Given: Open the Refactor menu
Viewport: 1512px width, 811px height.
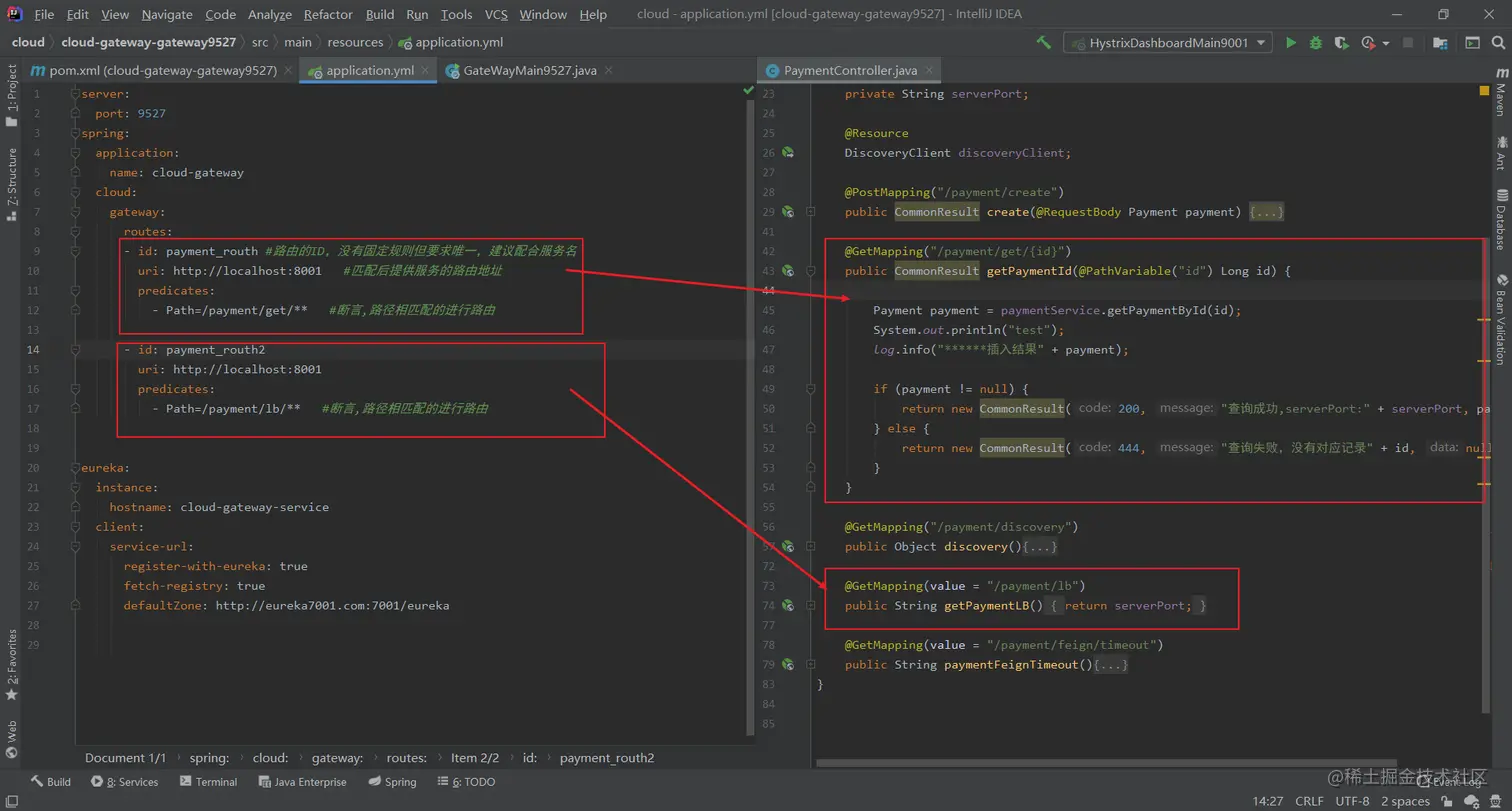Looking at the screenshot, I should point(328,14).
